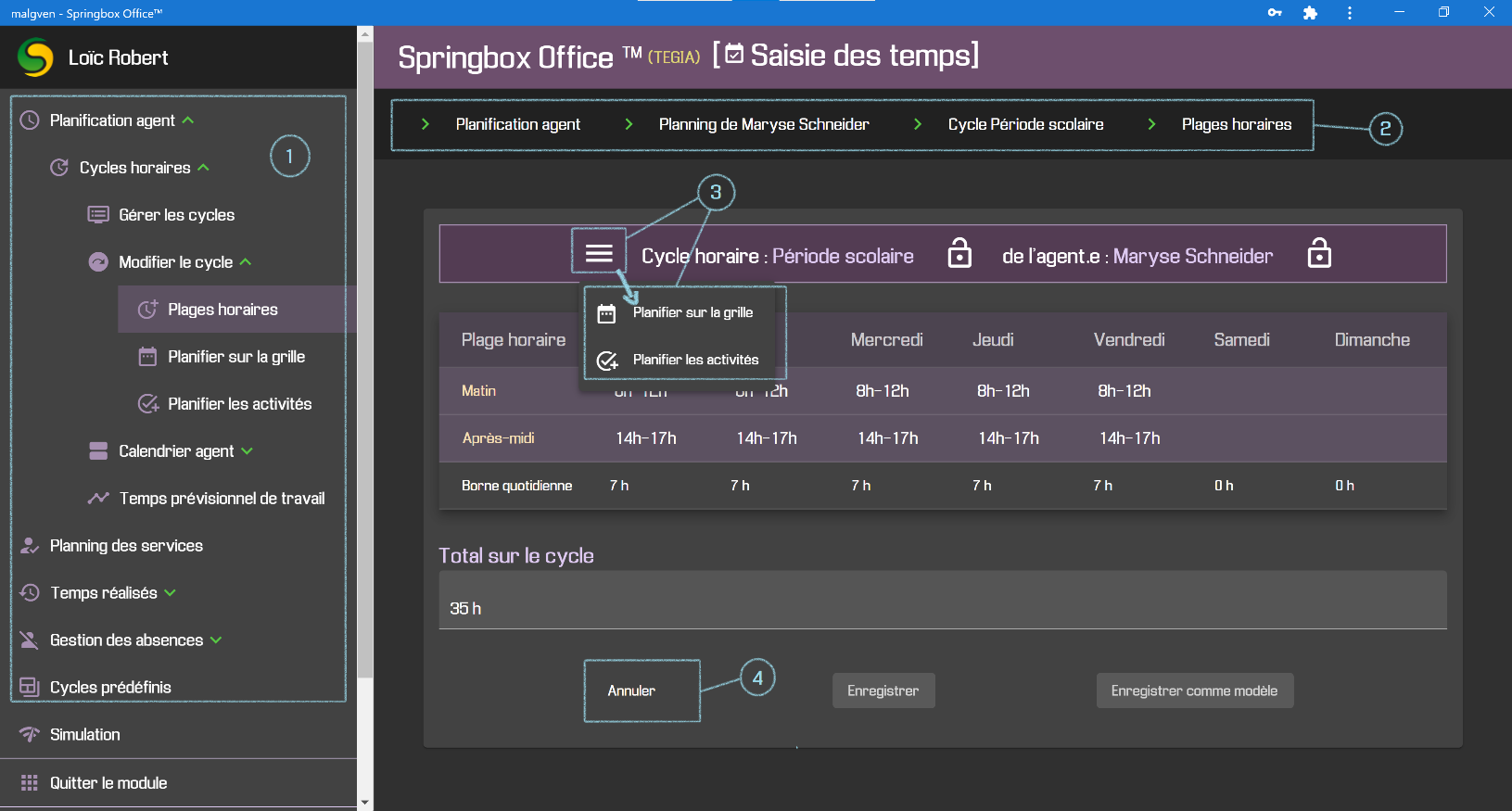The height and width of the screenshot is (811, 1512).
Task: Click the Springbox logo next to Loïc Robert
Action: click(35, 57)
